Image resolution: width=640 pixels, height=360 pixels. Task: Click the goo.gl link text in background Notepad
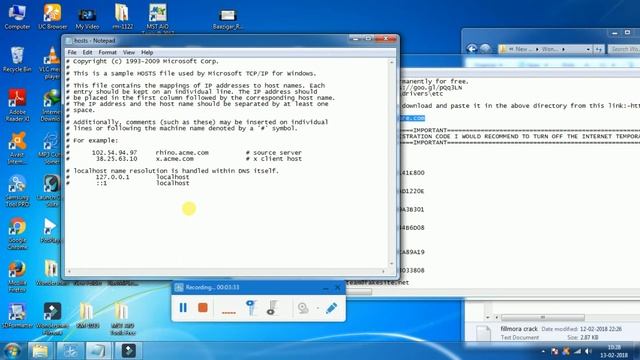432,87
